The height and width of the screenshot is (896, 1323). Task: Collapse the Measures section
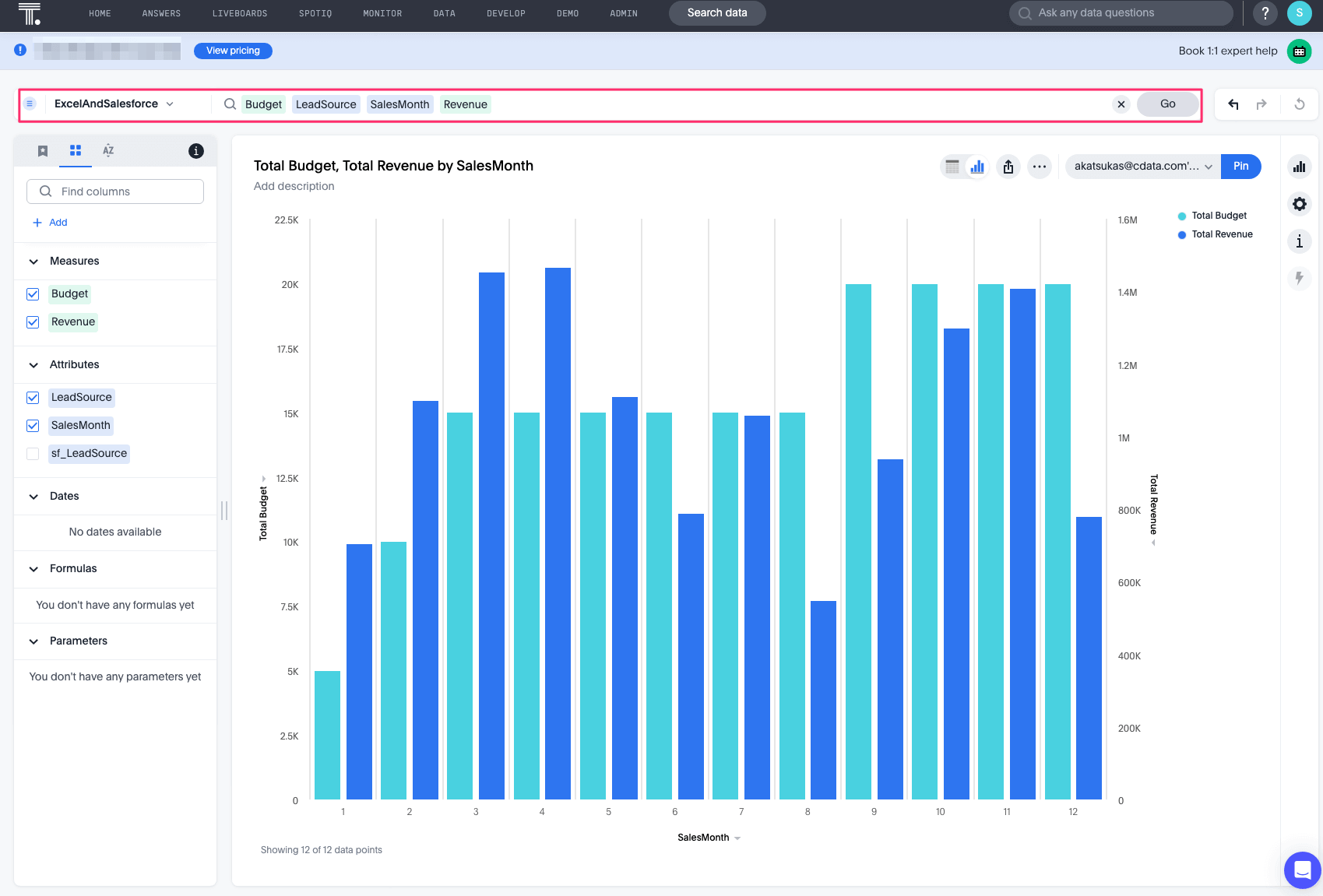[x=33, y=262]
